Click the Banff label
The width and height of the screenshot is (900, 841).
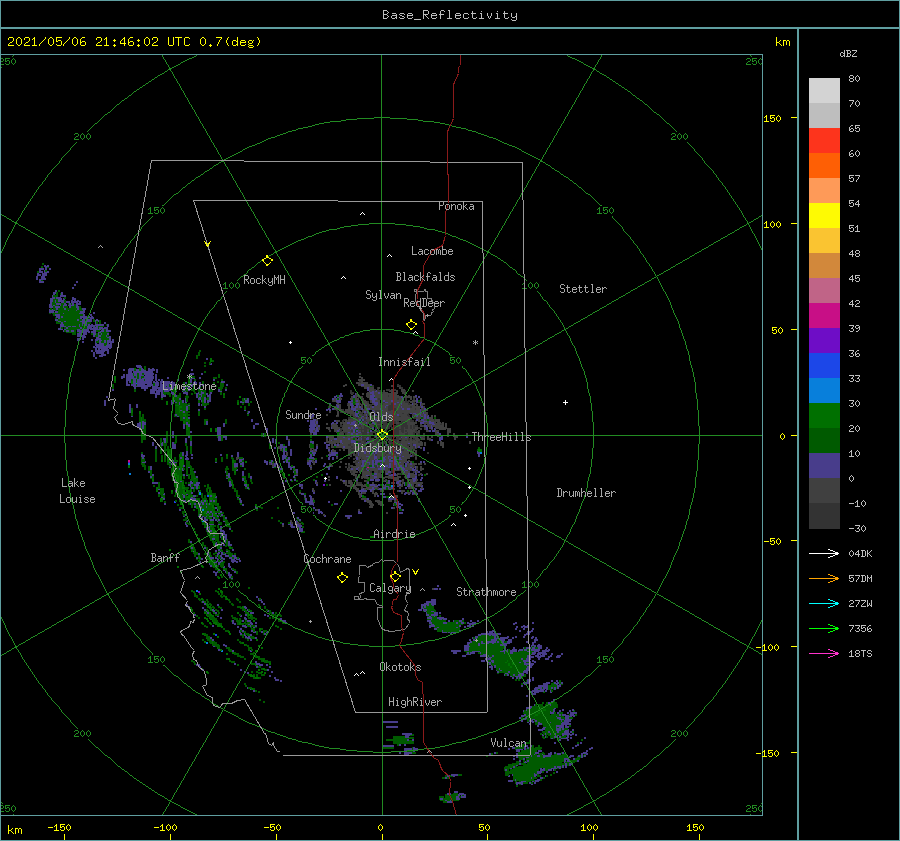click(165, 557)
